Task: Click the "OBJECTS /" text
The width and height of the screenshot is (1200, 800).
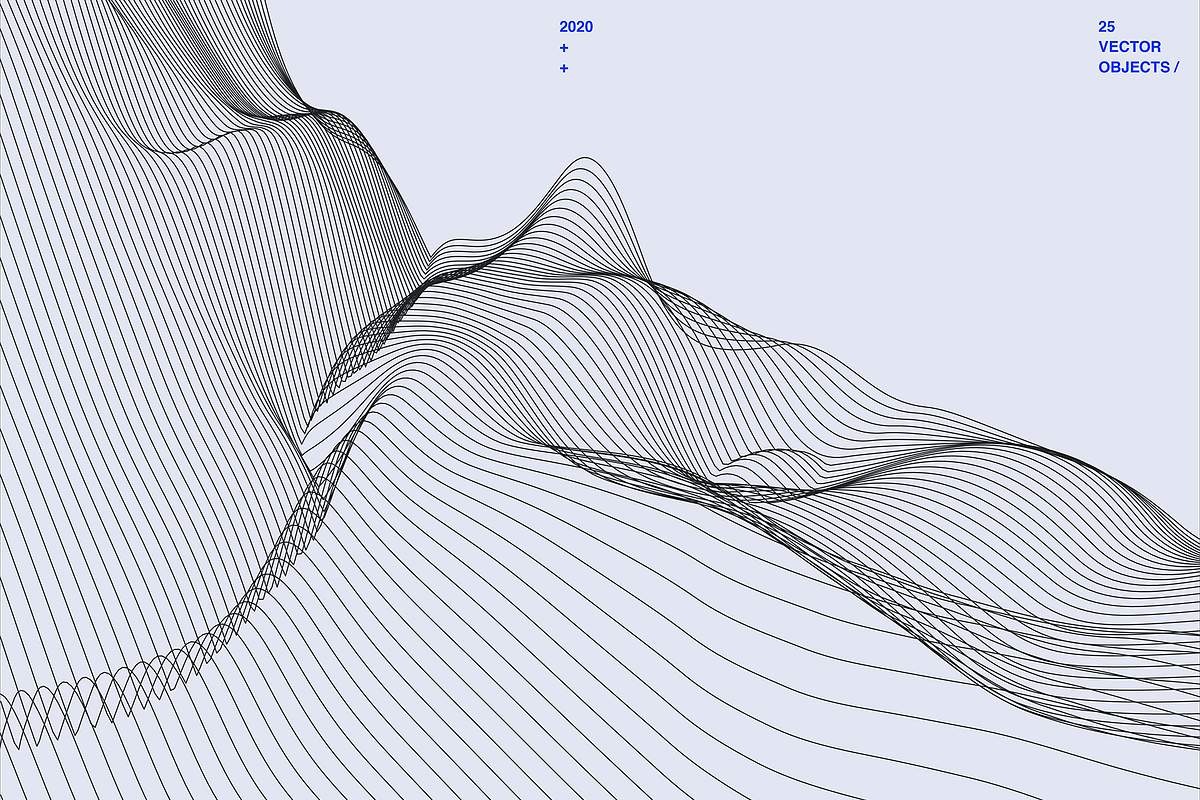Action: (1139, 67)
